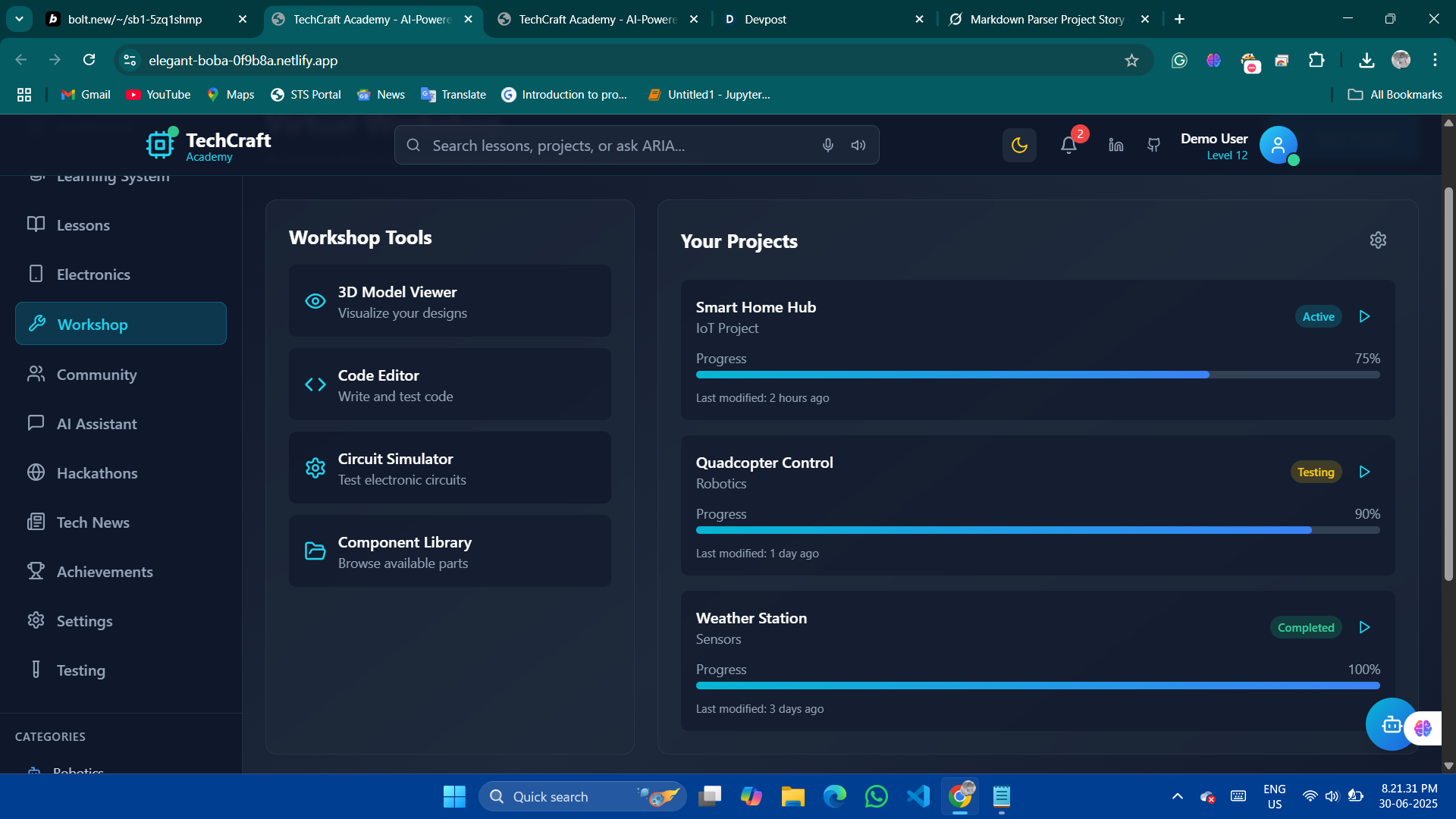Open the Circuit Simulator tool card
The width and height of the screenshot is (1456, 819).
coord(450,468)
